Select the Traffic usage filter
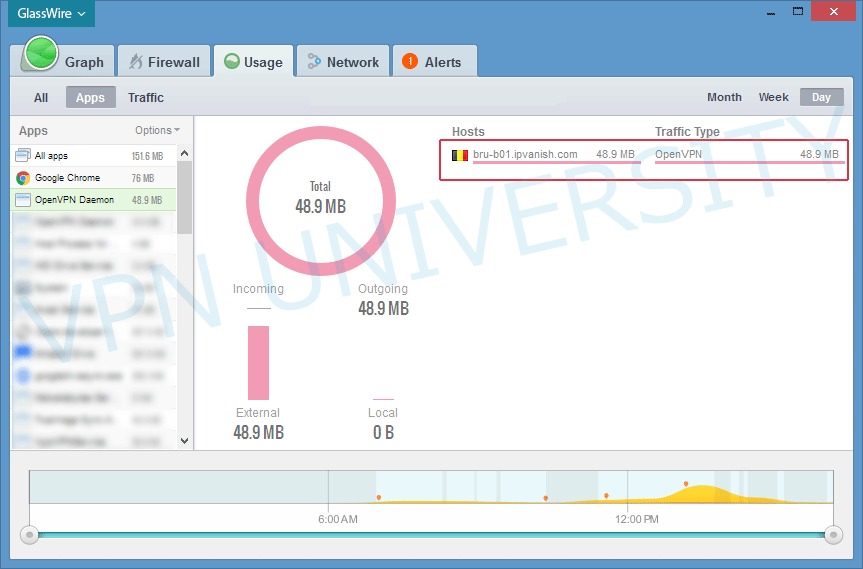 [x=146, y=97]
